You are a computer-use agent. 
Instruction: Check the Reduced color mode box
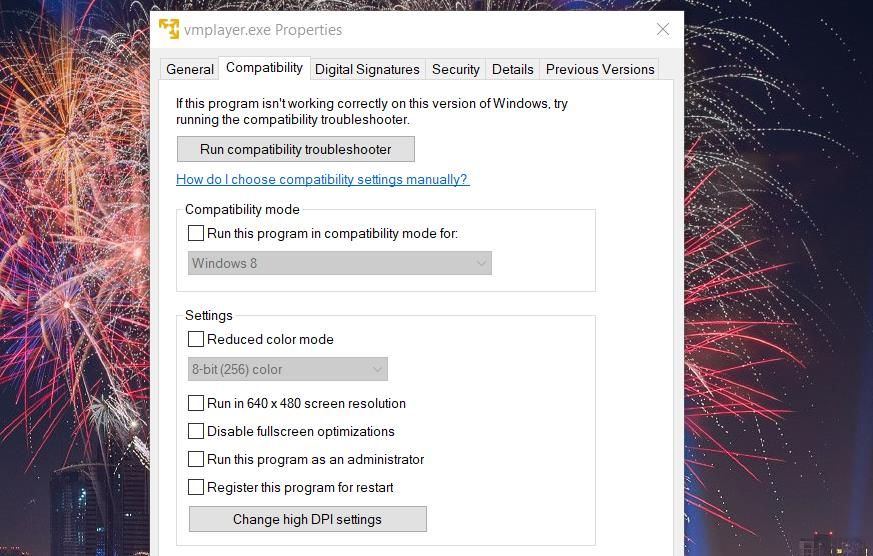(195, 339)
